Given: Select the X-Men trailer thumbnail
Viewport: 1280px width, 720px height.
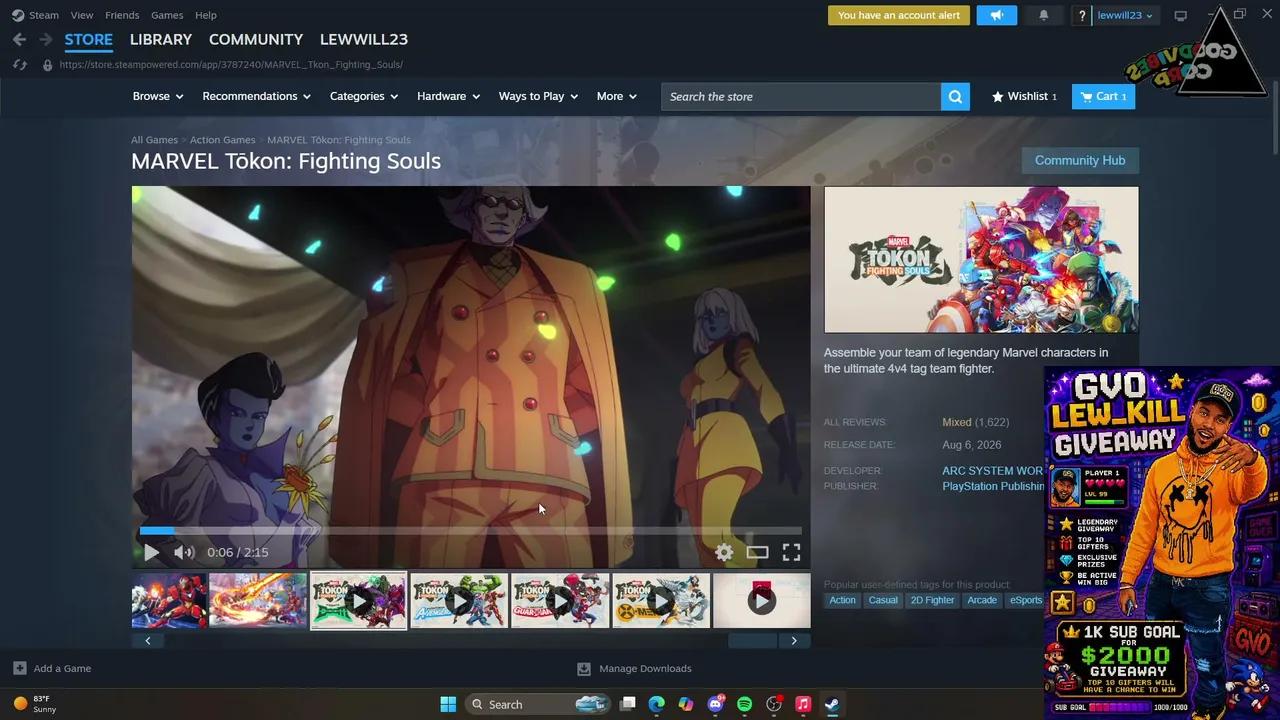Looking at the screenshot, I should [661, 600].
